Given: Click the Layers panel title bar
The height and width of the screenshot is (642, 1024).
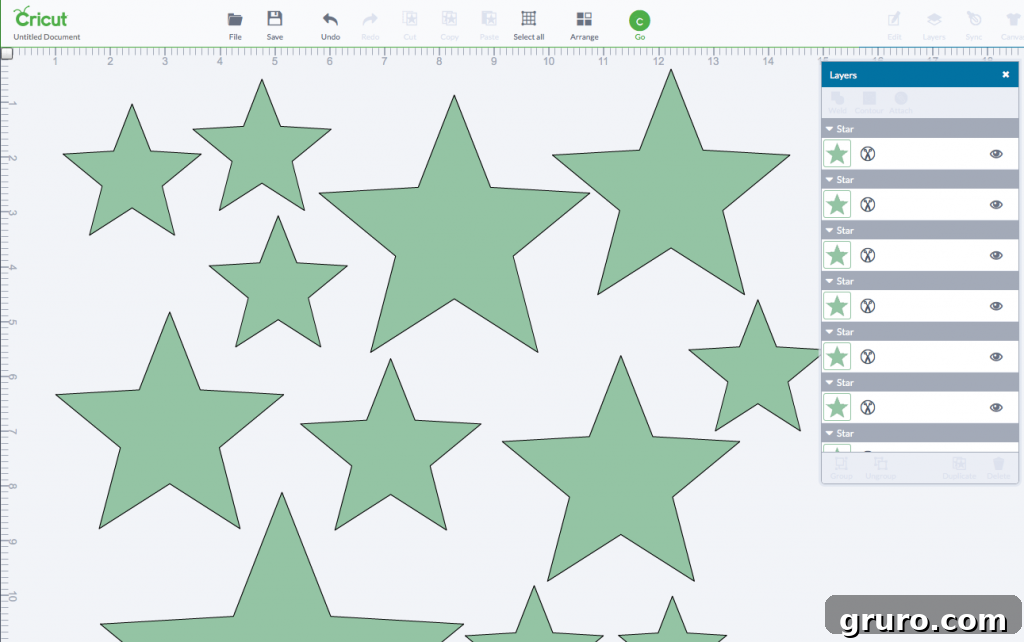Looking at the screenshot, I should [x=920, y=74].
